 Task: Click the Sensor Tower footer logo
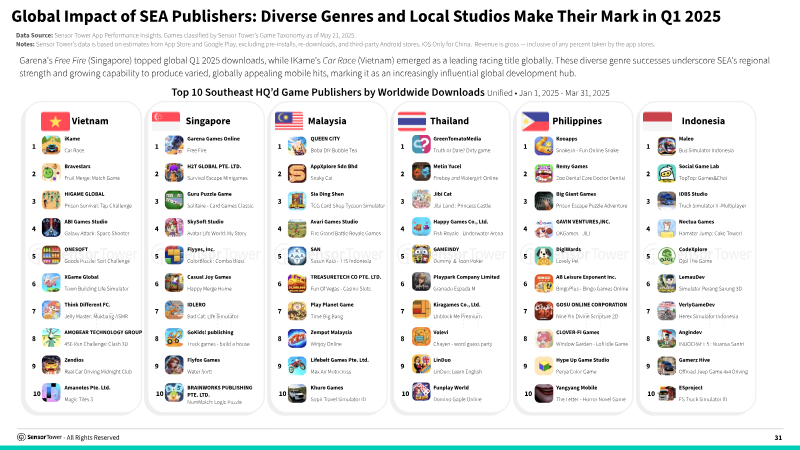pyautogui.click(x=39, y=437)
